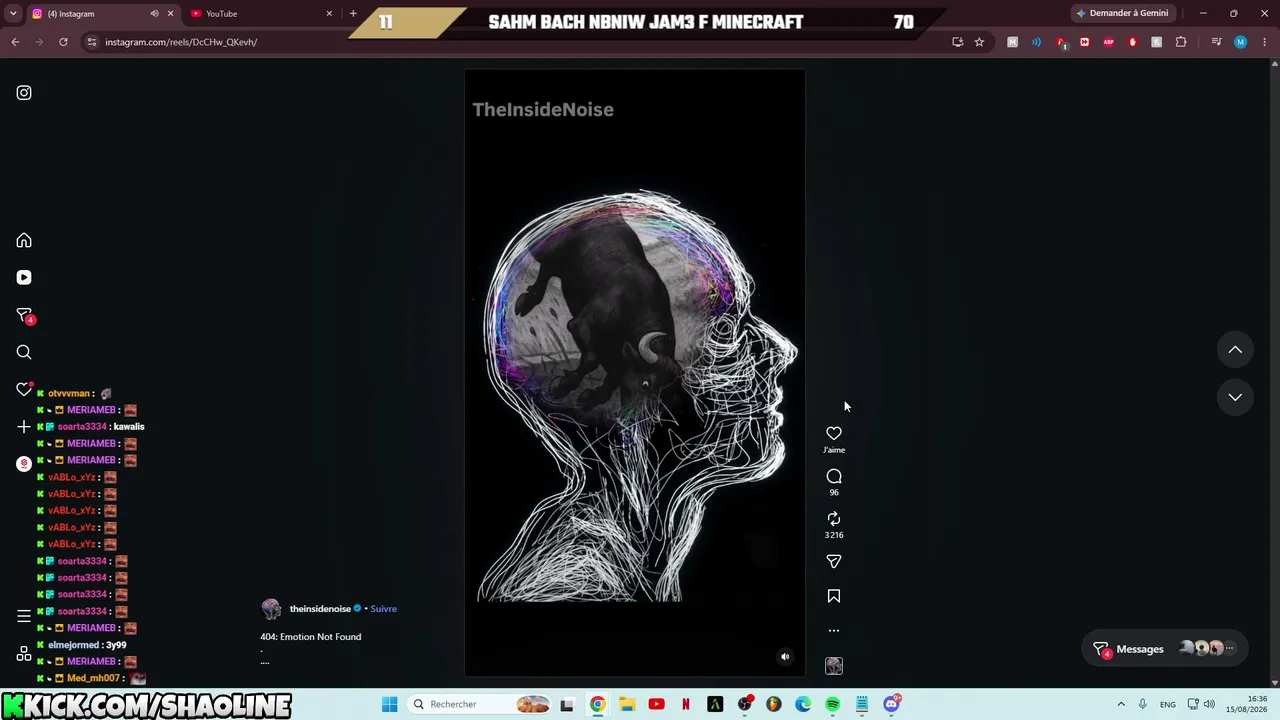Viewport: 1280px width, 720px height.
Task: Repost the reel using the repost icon
Action: click(834, 518)
